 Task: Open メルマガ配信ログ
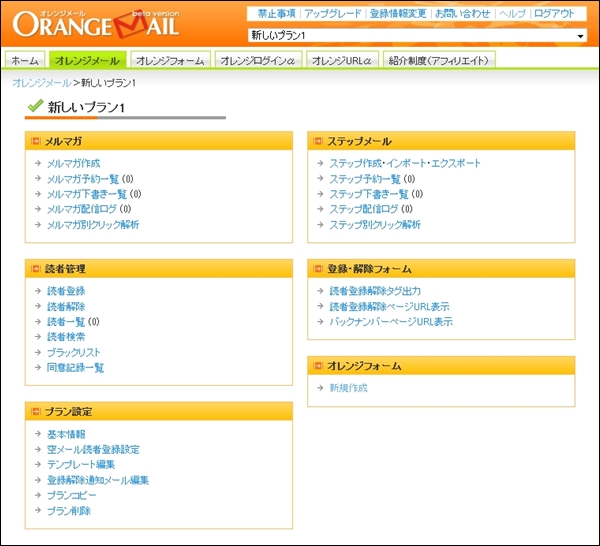click(x=82, y=209)
